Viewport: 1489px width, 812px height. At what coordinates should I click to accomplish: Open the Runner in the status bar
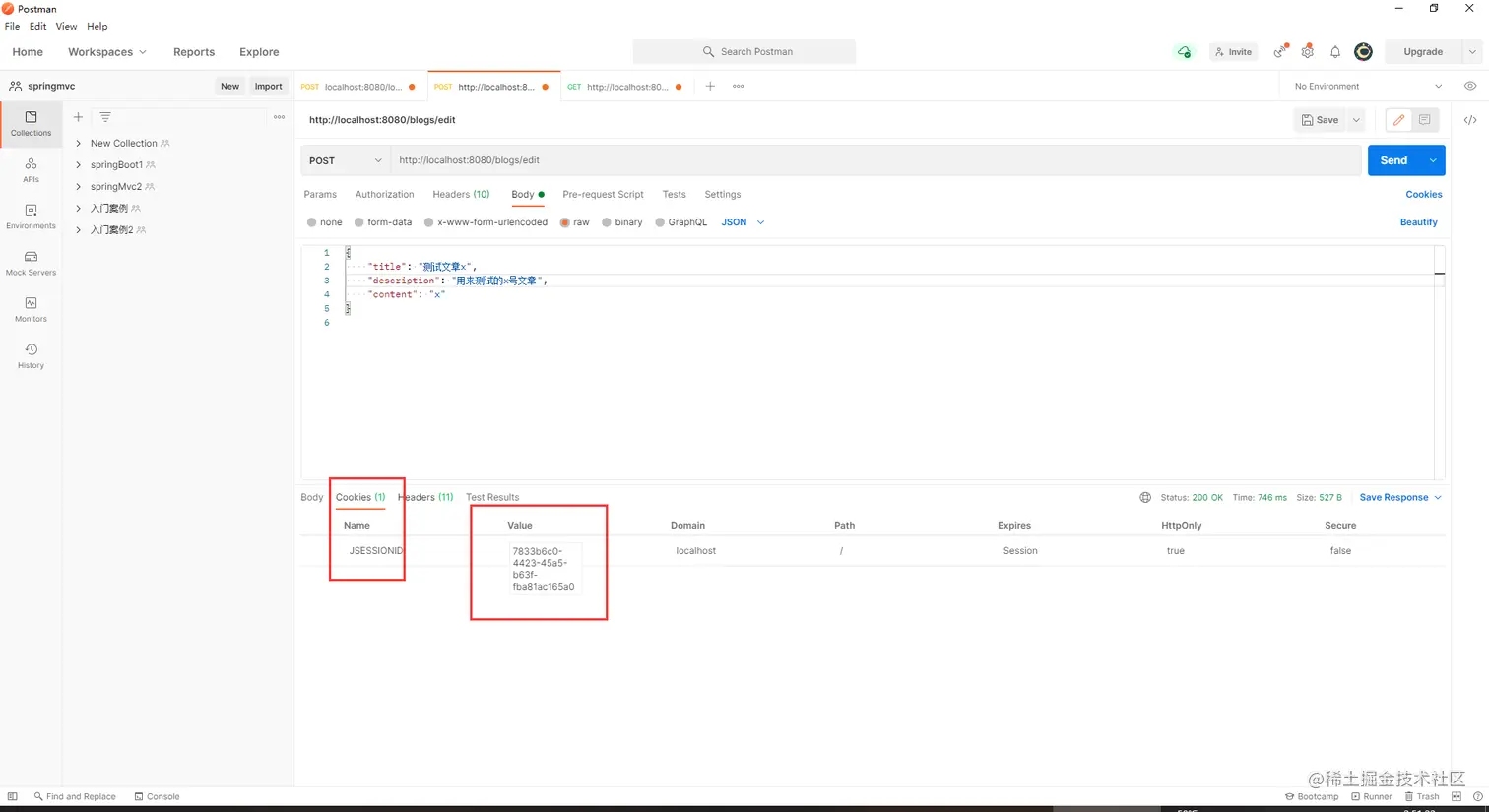[1372, 796]
